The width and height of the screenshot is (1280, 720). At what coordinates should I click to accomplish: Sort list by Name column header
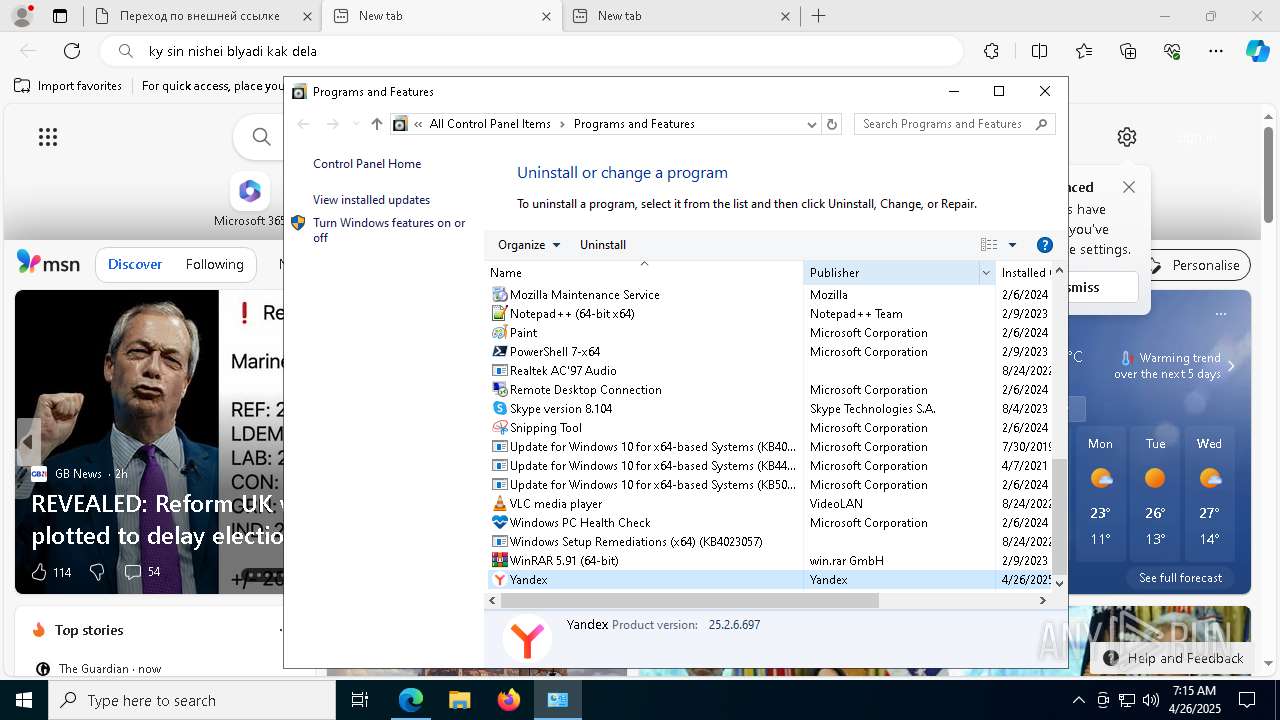pos(644,273)
